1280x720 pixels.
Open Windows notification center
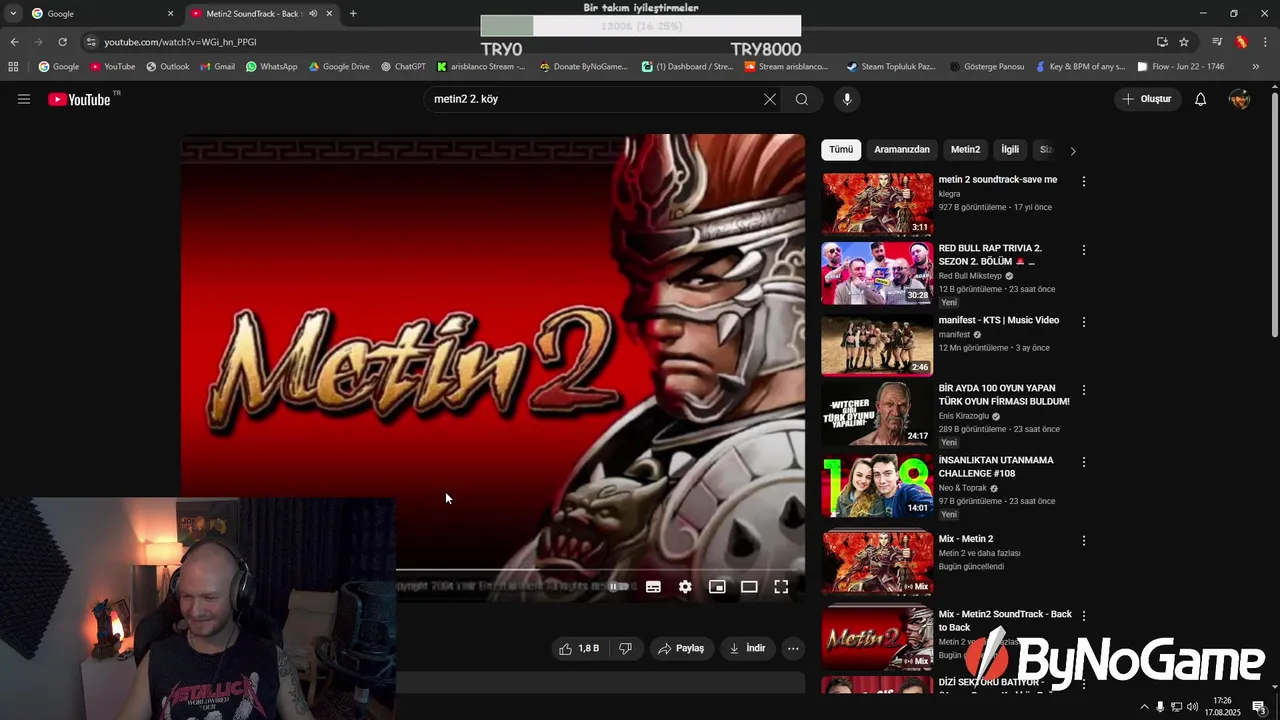(1258, 707)
